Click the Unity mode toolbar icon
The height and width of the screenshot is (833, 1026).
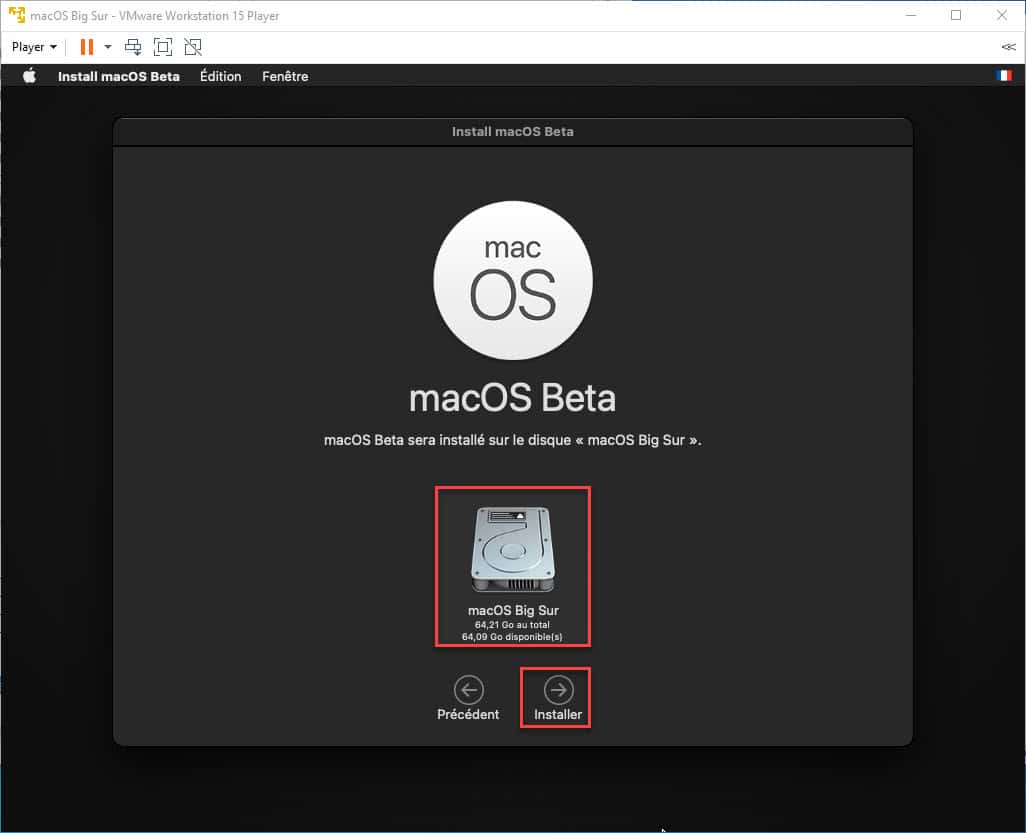click(193, 47)
